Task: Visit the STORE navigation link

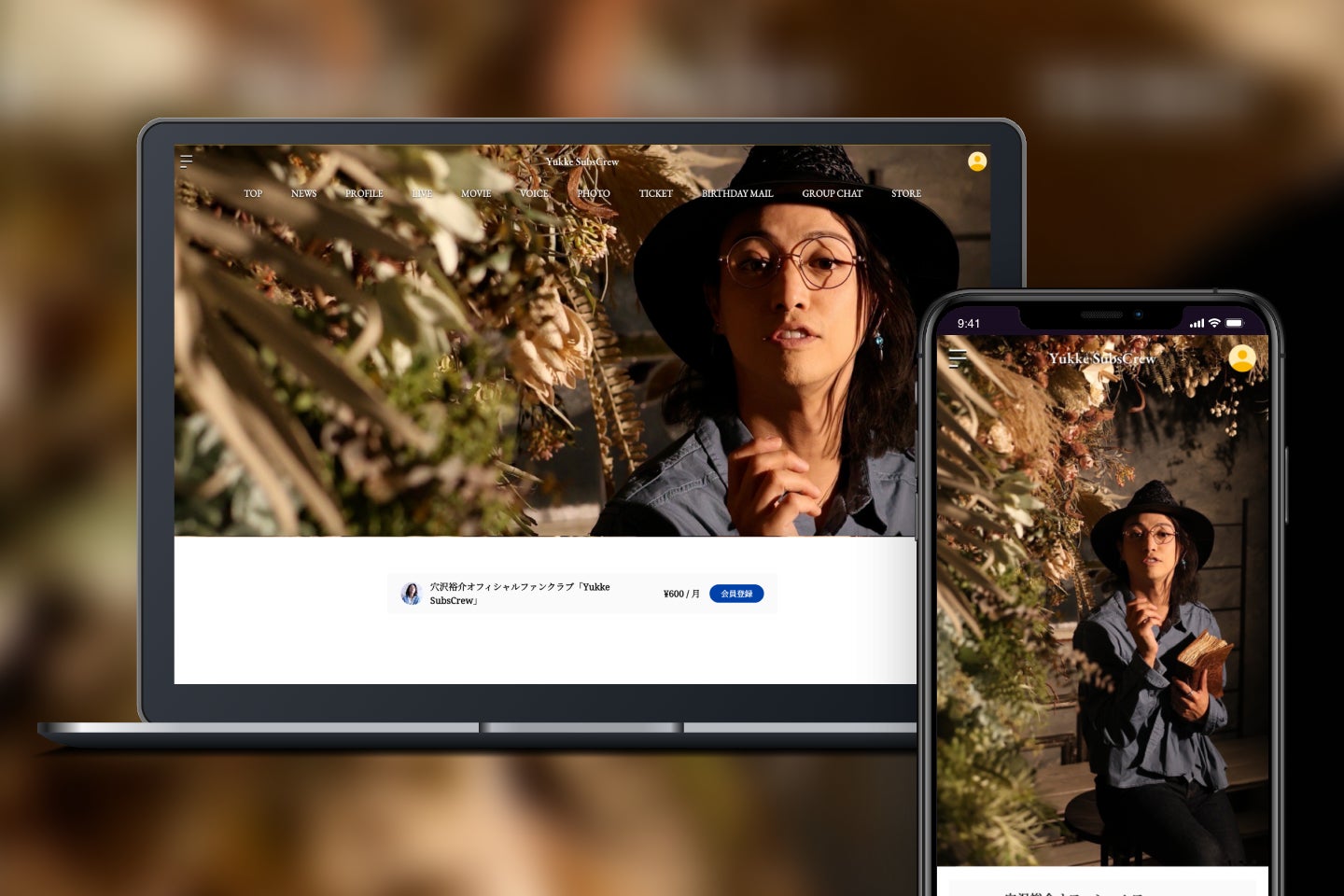Action: coord(906,194)
